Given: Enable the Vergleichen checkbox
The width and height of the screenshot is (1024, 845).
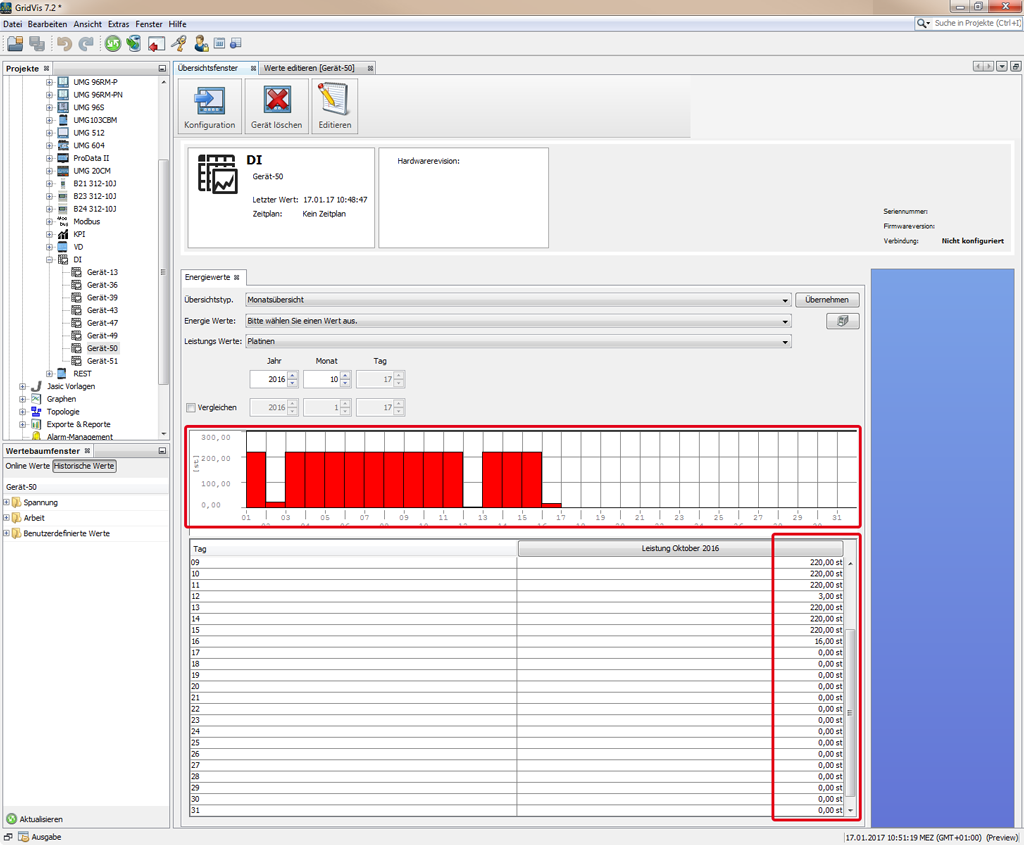Looking at the screenshot, I should click(x=189, y=407).
